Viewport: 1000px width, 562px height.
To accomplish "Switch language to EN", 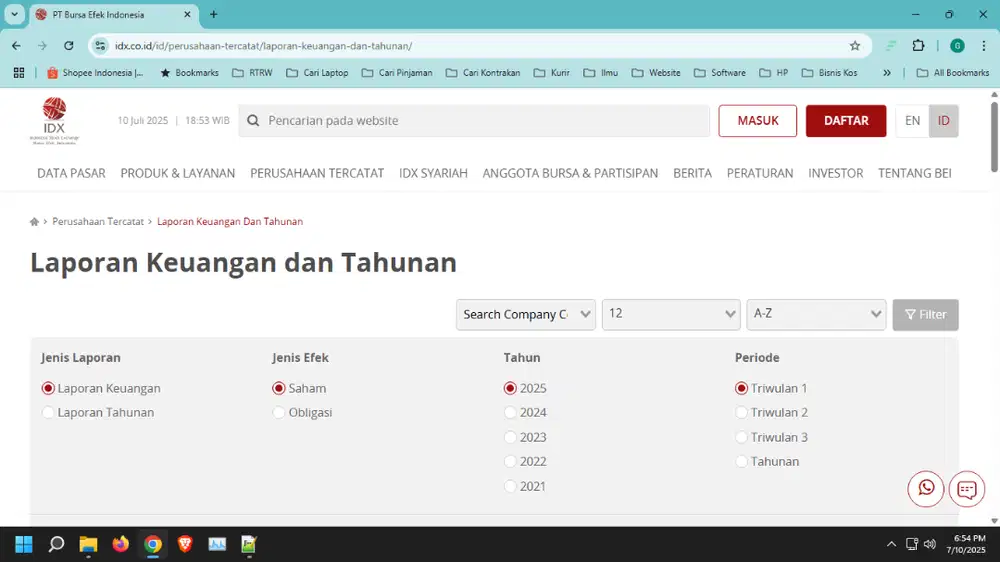I will coord(912,121).
